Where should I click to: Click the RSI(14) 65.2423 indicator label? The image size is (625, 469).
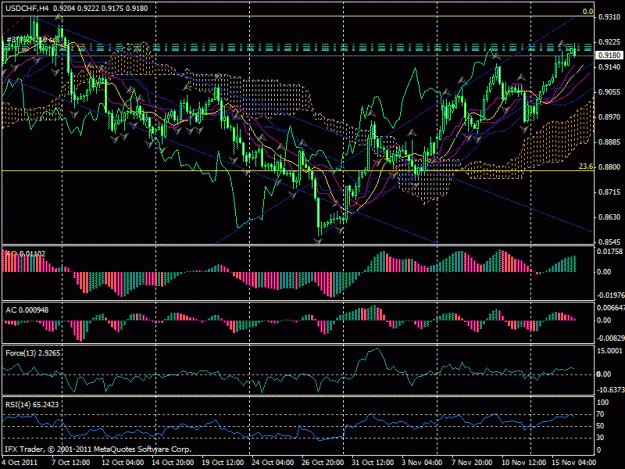(x=32, y=404)
